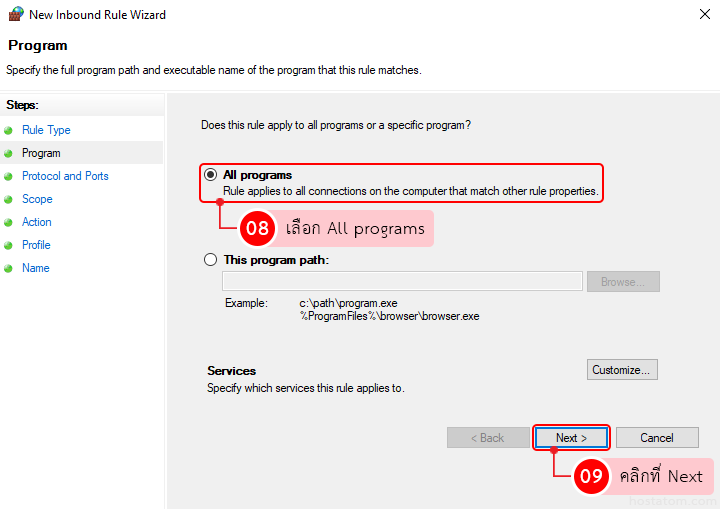Open the services Customize dialog

point(622,370)
